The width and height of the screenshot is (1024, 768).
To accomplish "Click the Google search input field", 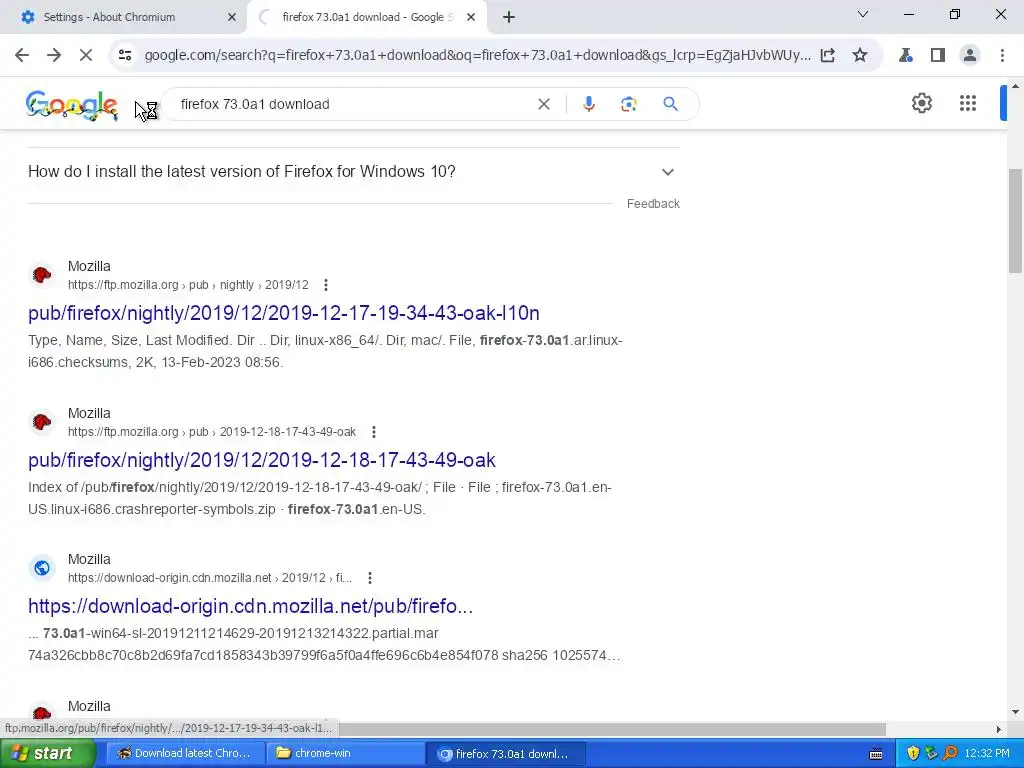I will click(353, 104).
